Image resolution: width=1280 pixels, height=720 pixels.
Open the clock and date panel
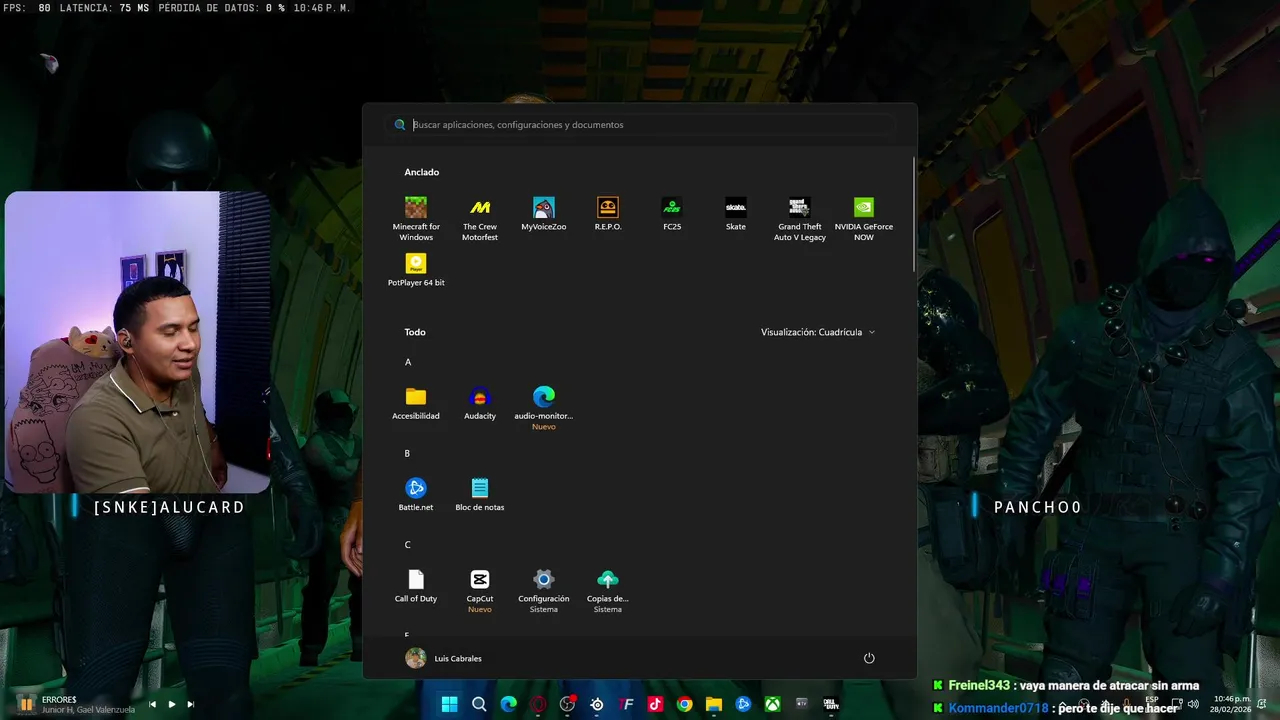pyautogui.click(x=1232, y=704)
